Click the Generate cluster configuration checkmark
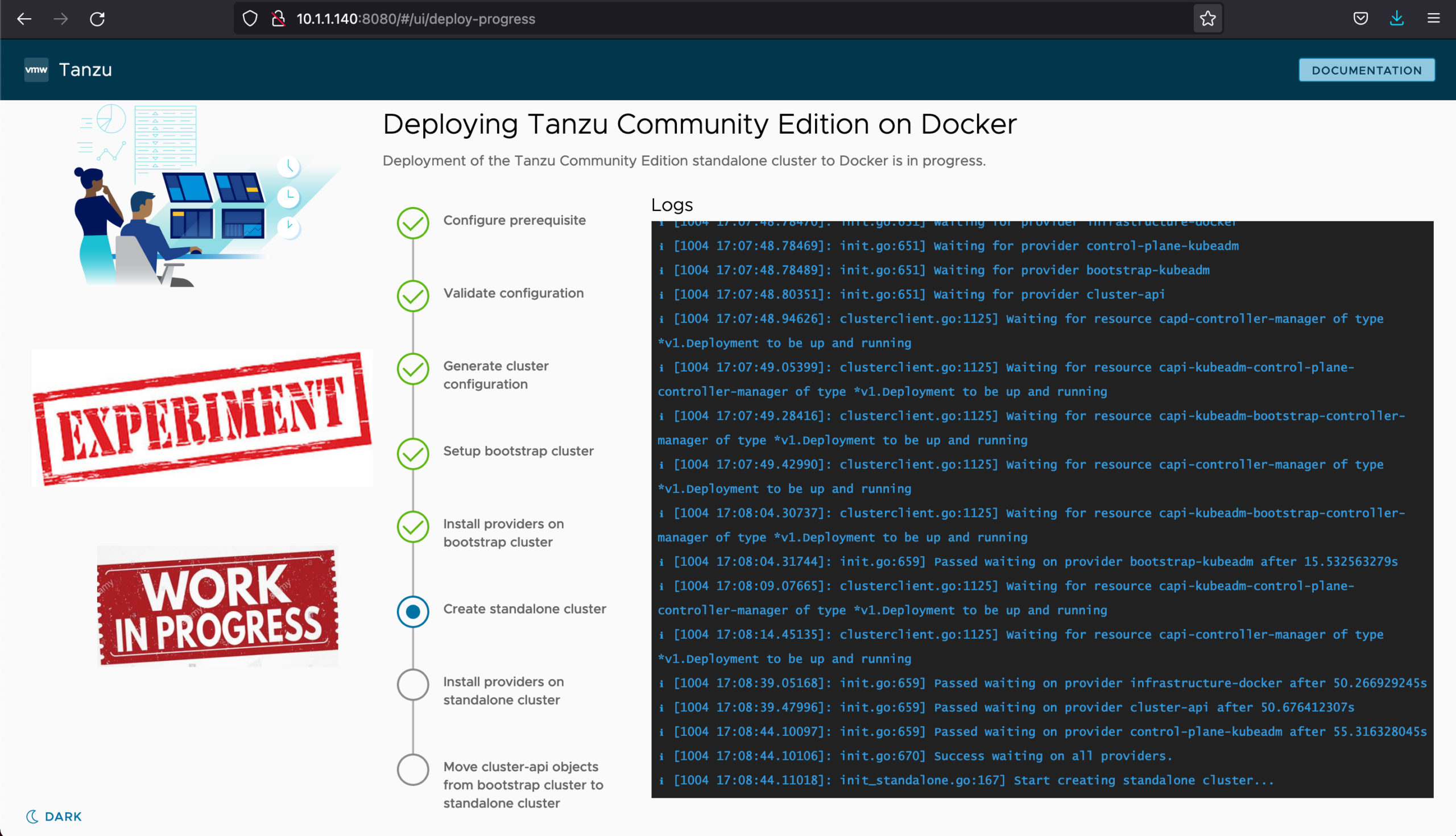The width and height of the screenshot is (1456, 836). click(413, 369)
